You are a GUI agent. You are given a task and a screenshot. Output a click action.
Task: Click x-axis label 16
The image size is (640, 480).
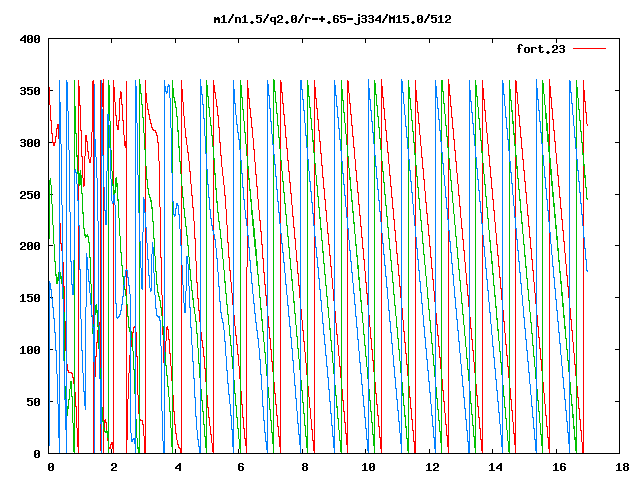tap(559, 467)
